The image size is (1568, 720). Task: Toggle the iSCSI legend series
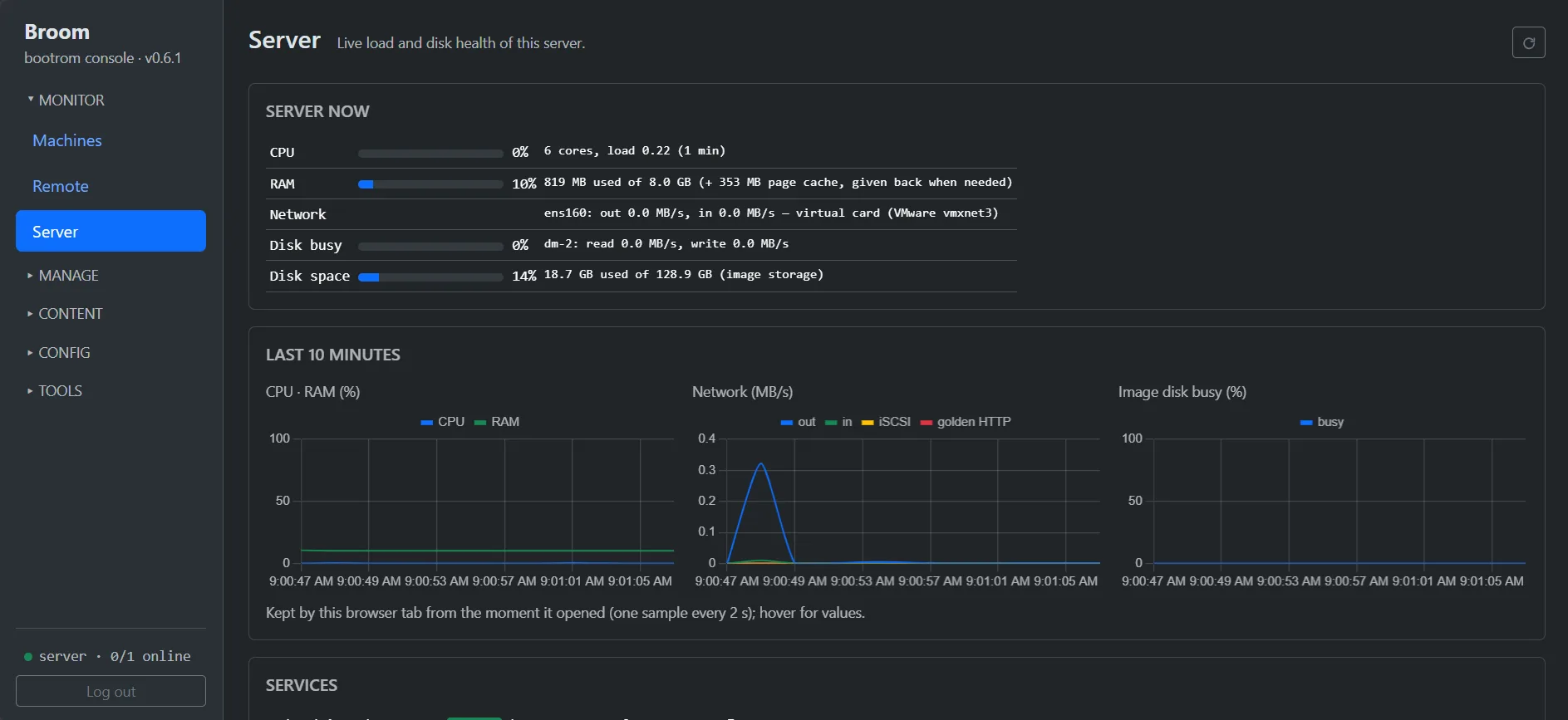pyautogui.click(x=886, y=422)
